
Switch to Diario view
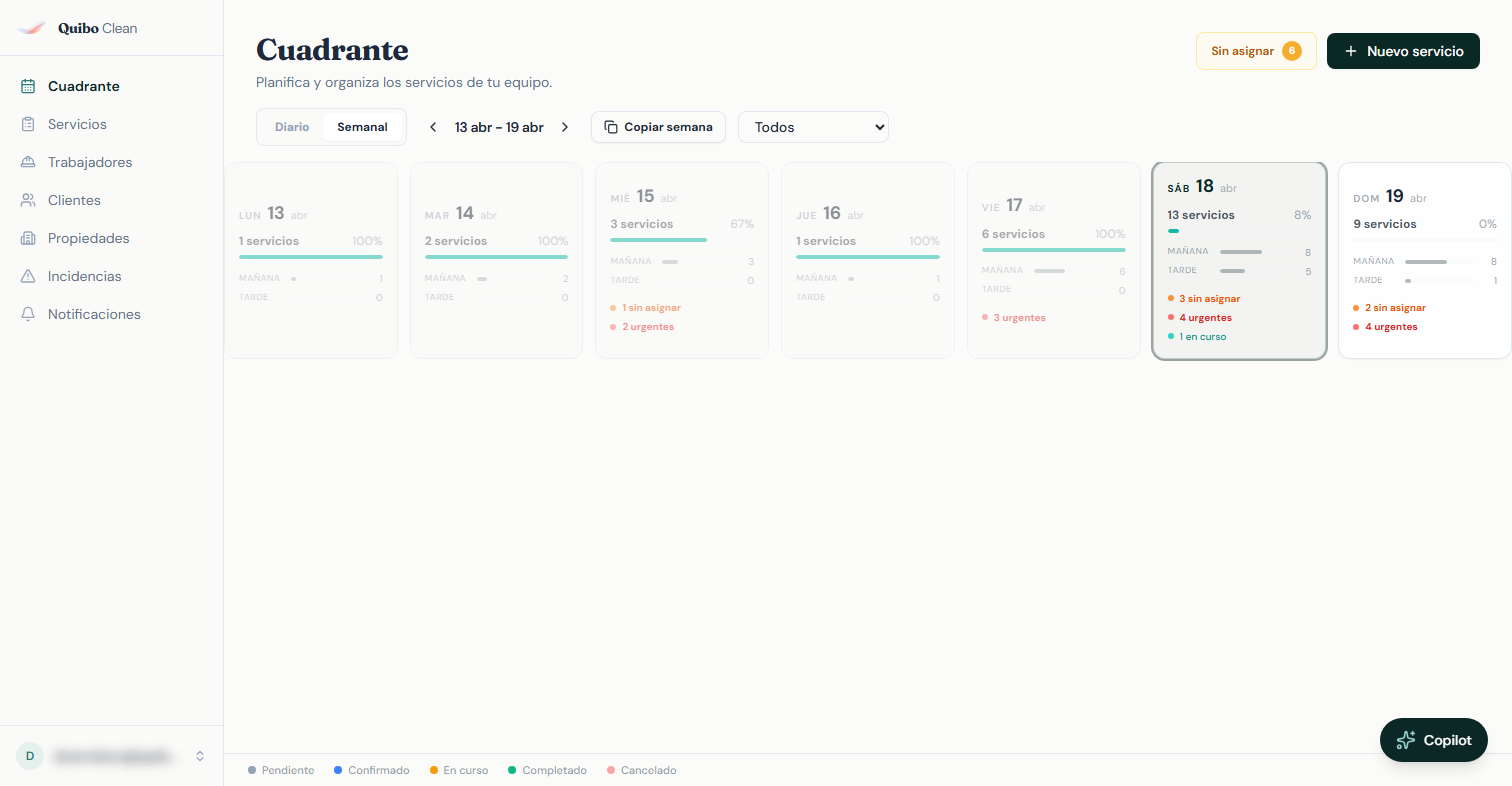pos(292,127)
